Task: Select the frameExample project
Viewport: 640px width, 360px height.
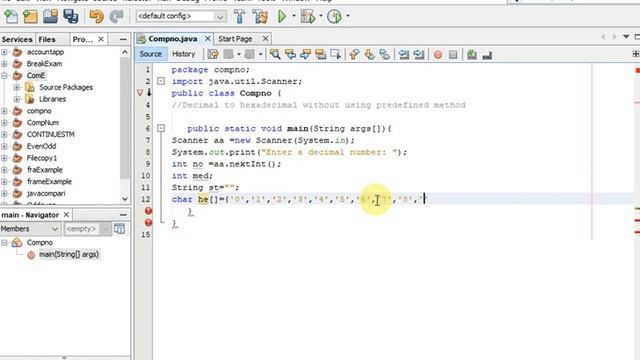Action: click(x=49, y=182)
